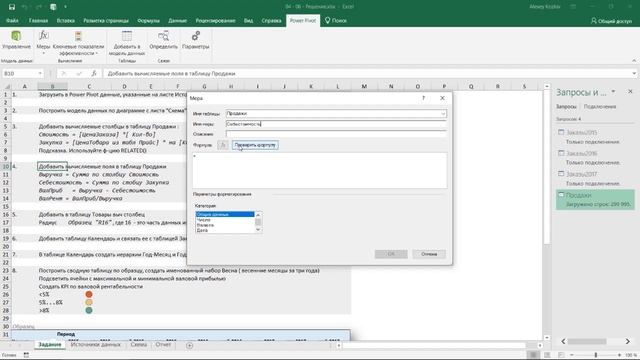Open the Файл tab
This screenshot has height=360, width=640.
tap(12, 20)
